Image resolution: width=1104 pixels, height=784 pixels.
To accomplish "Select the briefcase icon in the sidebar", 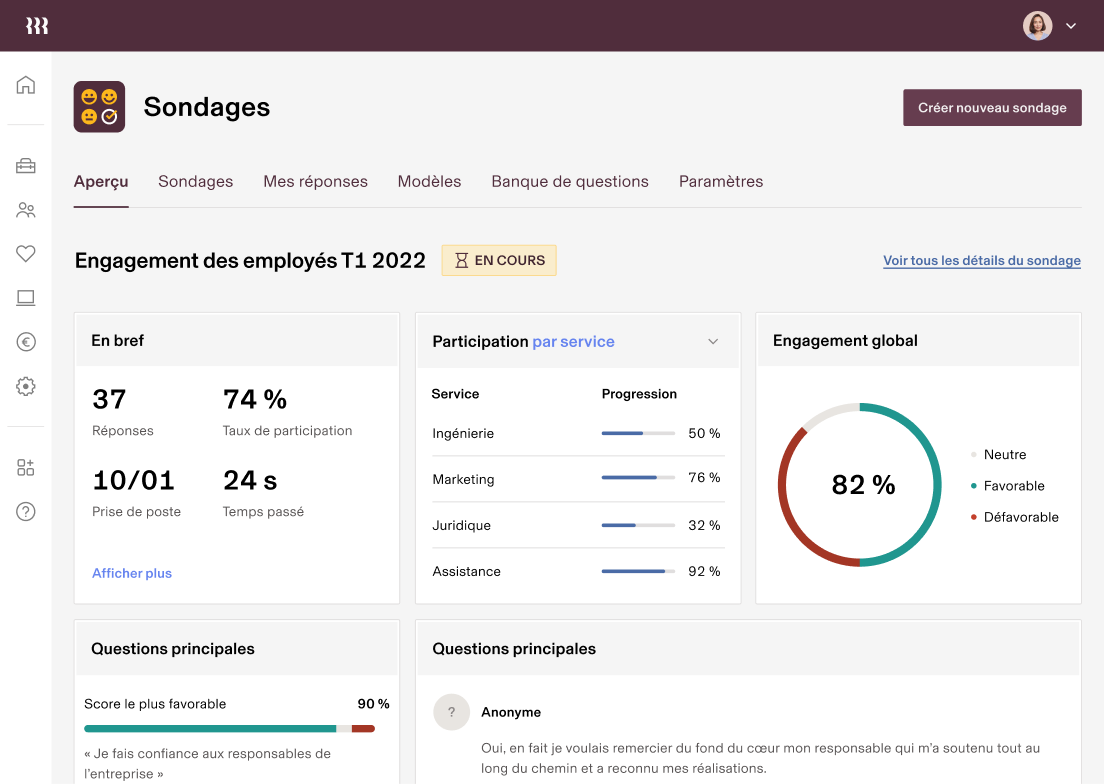I will [26, 166].
